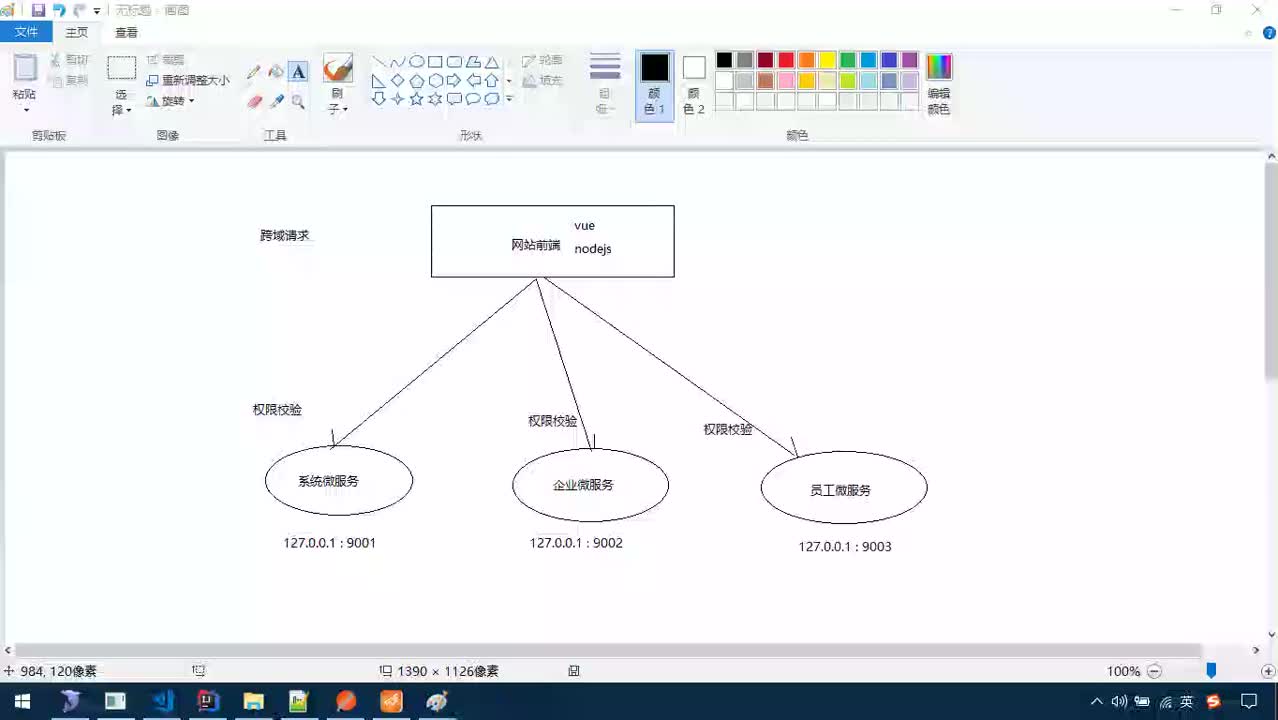Click the Save icon in quick access toolbar
The height and width of the screenshot is (720, 1278).
point(38,10)
